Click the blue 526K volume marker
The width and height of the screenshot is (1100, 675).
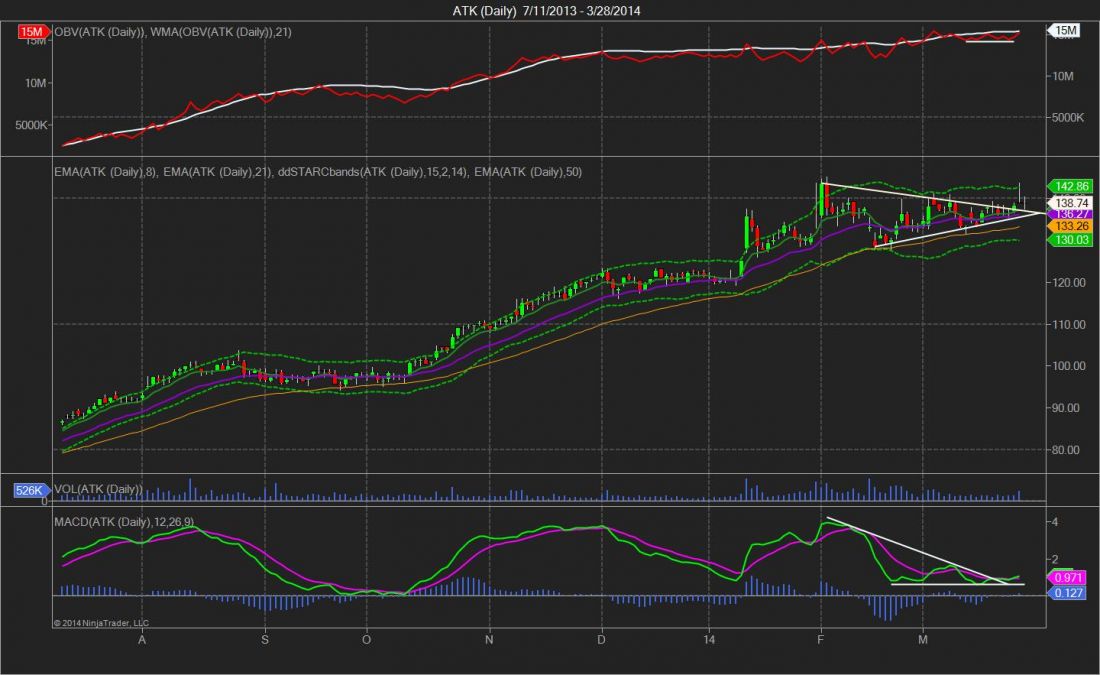pos(27,490)
